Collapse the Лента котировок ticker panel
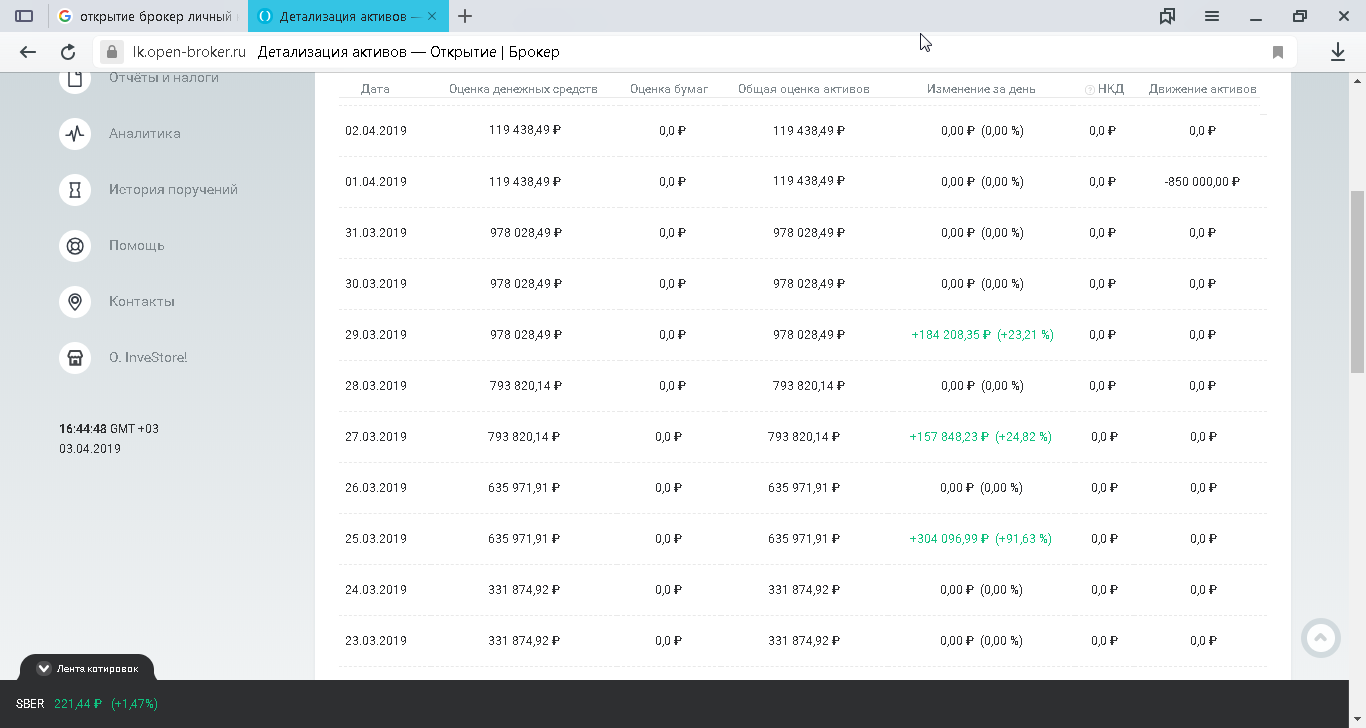The height and width of the screenshot is (728, 1366). [44, 668]
